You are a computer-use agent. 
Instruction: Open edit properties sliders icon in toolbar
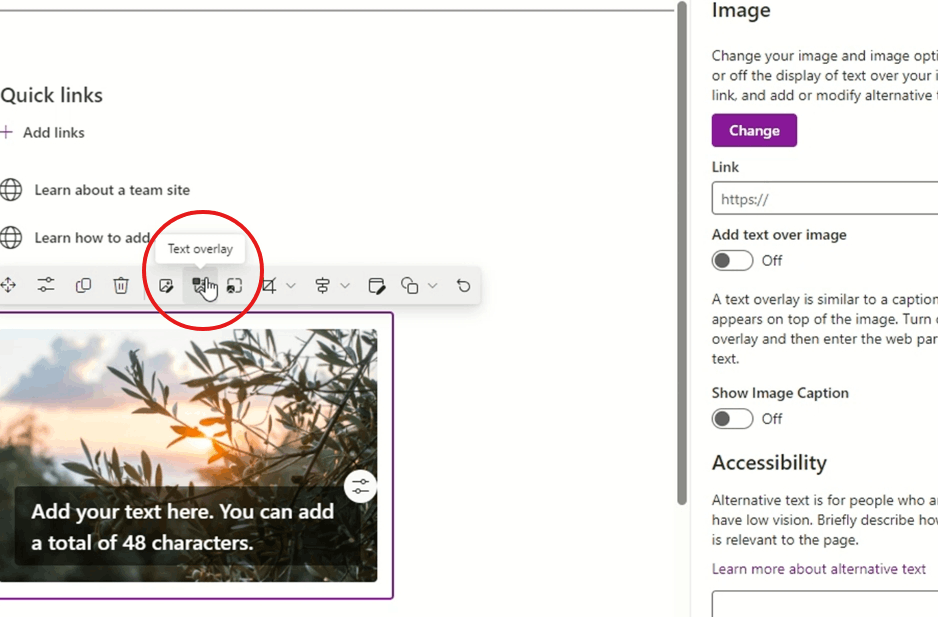coord(46,285)
